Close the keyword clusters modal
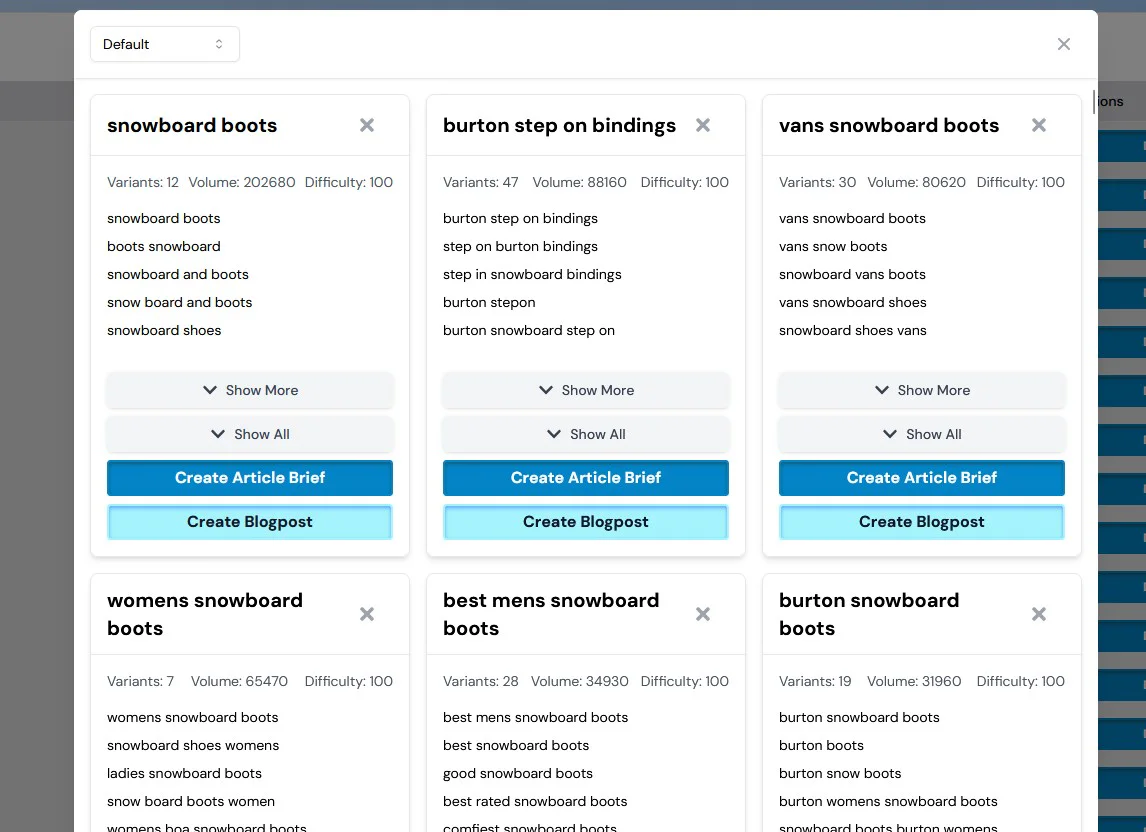The image size is (1146, 832). (1064, 44)
